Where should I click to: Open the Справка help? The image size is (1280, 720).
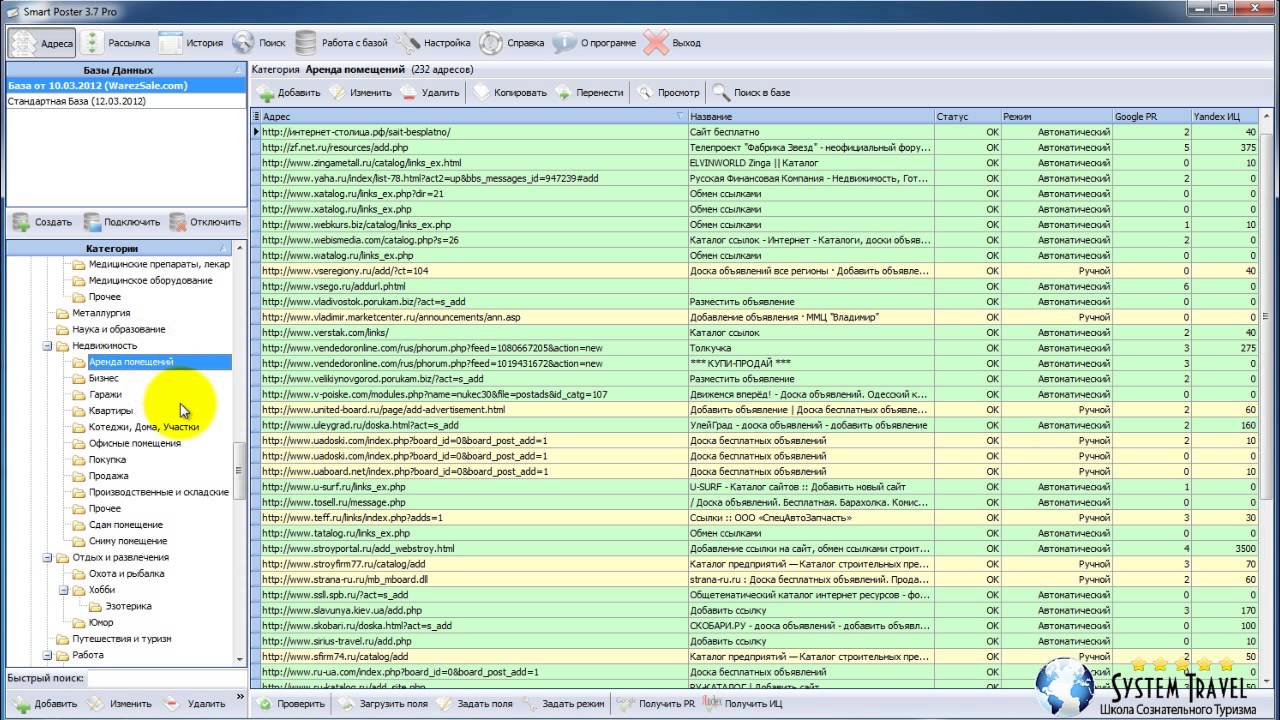click(x=511, y=43)
